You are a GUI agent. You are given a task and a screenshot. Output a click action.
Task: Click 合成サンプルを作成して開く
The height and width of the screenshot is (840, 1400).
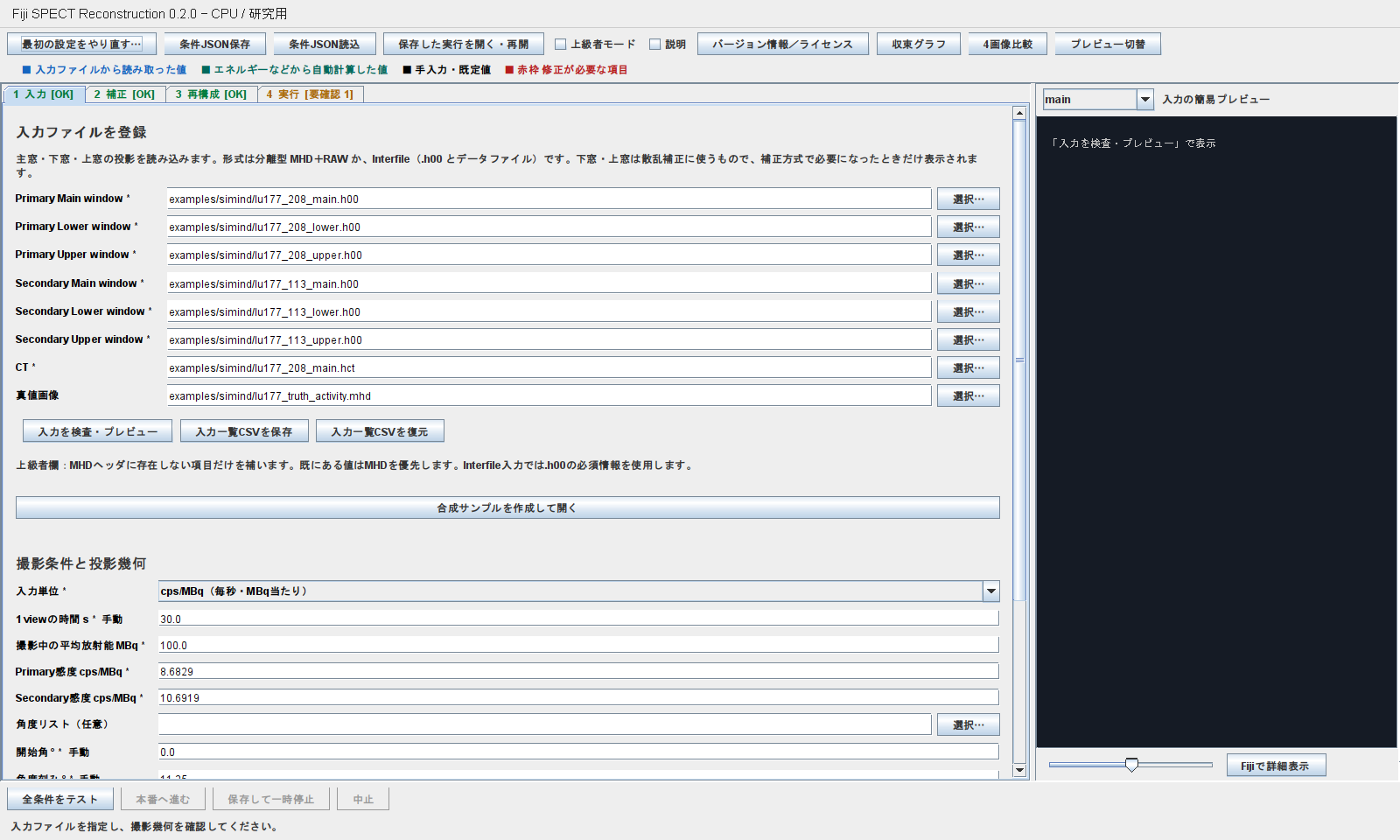pos(507,507)
